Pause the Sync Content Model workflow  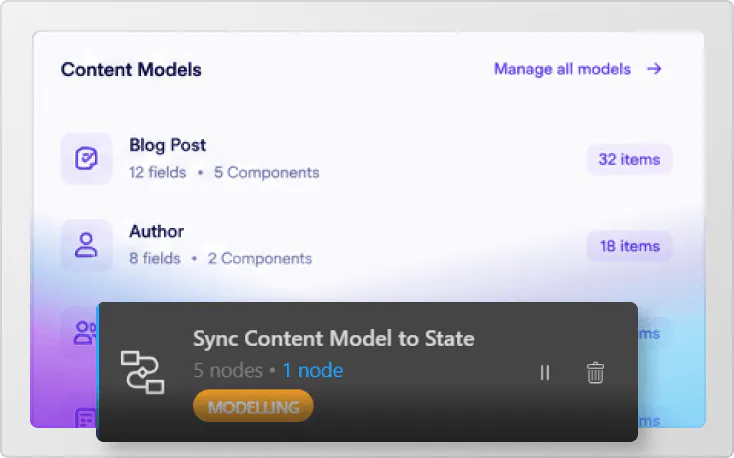tap(544, 373)
